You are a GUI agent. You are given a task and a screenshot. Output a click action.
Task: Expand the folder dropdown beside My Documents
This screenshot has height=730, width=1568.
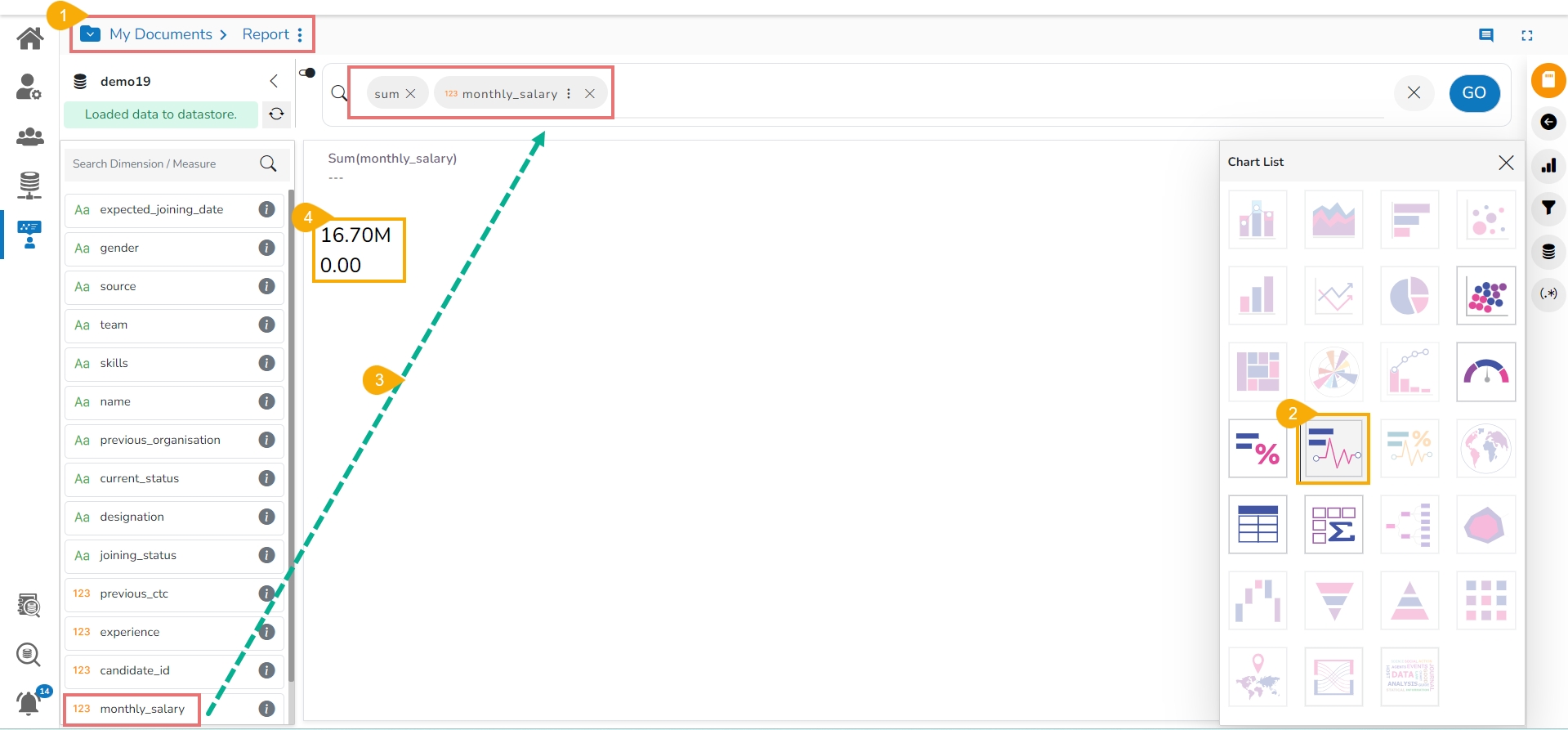click(x=91, y=34)
